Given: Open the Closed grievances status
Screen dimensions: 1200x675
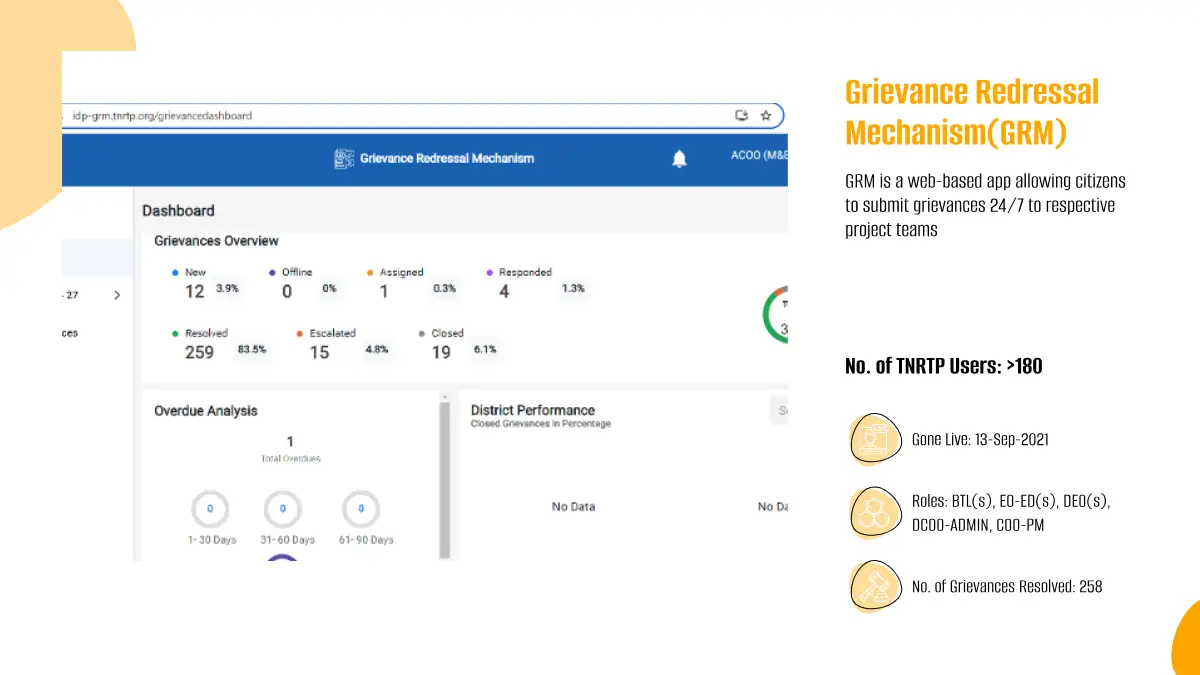Looking at the screenshot, I should pyautogui.click(x=447, y=333).
